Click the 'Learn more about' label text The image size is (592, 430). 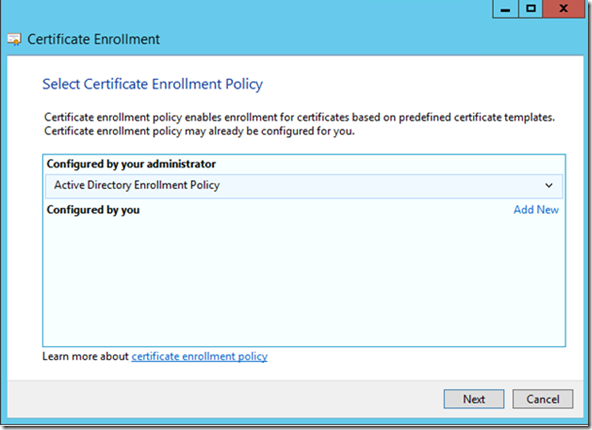pyautogui.click(x=85, y=356)
